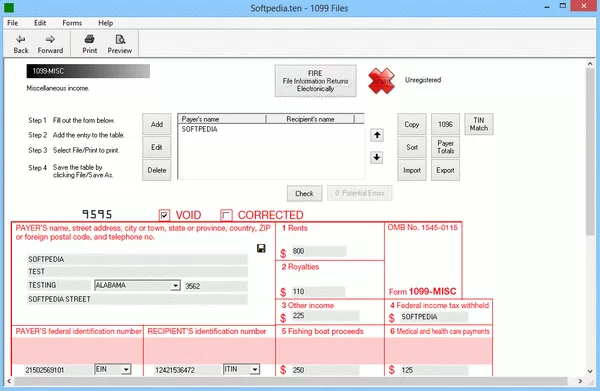Viewport: 600px width, 391px height.
Task: Click the SOFTPEDIA STREET field
Action: [137, 299]
